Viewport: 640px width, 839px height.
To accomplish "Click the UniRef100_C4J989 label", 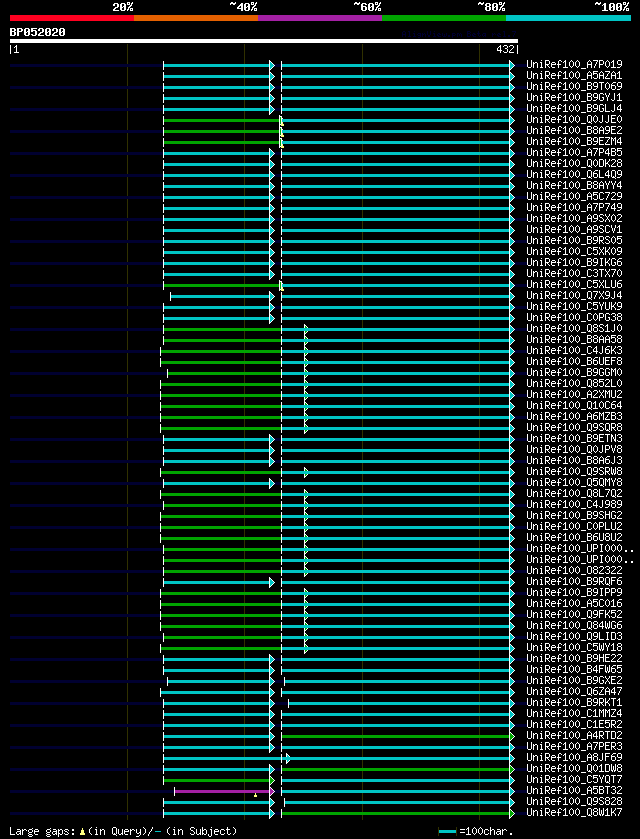I will click(574, 505).
